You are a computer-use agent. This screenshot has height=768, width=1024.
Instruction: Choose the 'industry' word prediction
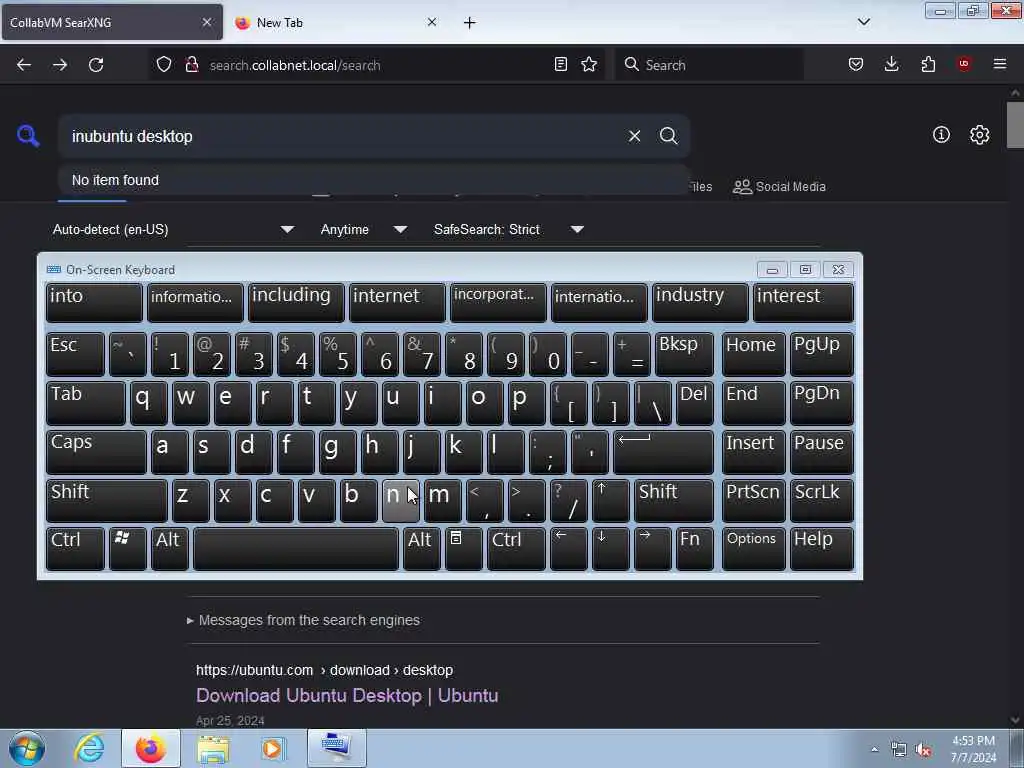click(x=700, y=302)
